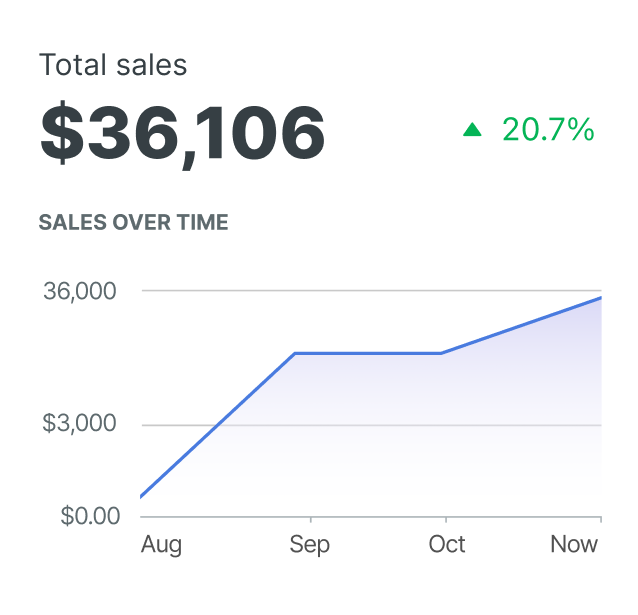
Task: Click the line's starting point at bottom left
Action: 141,496
